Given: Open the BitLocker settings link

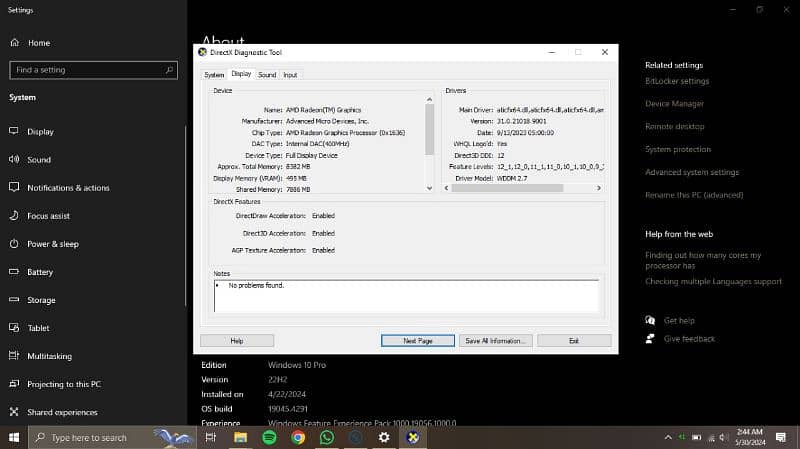Looking at the screenshot, I should click(x=677, y=81).
